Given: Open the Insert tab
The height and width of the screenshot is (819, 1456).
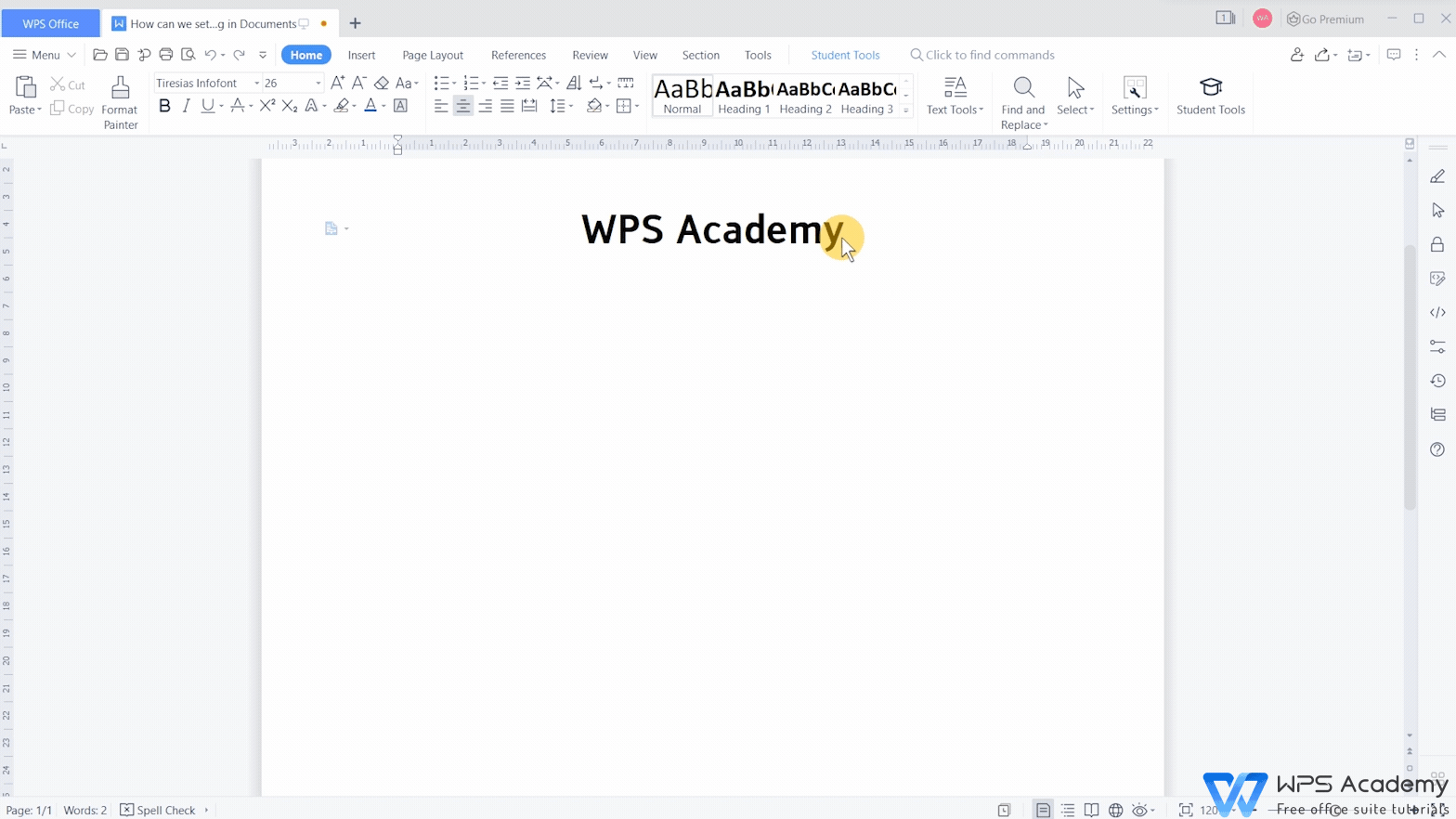Looking at the screenshot, I should [361, 55].
